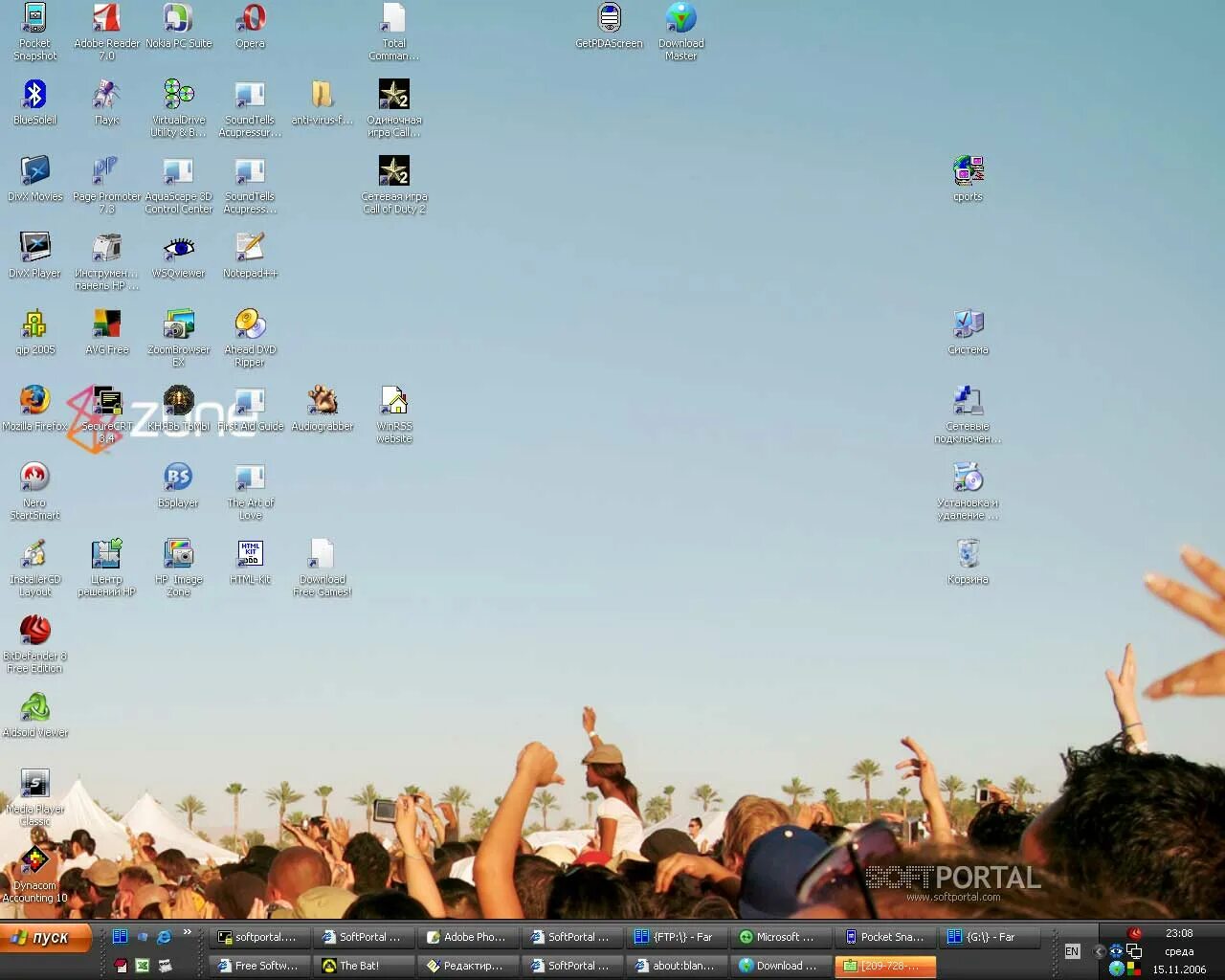Image resolution: width=1225 pixels, height=980 pixels.
Task: Open Excel from quick launch bar
Action: coord(143,966)
